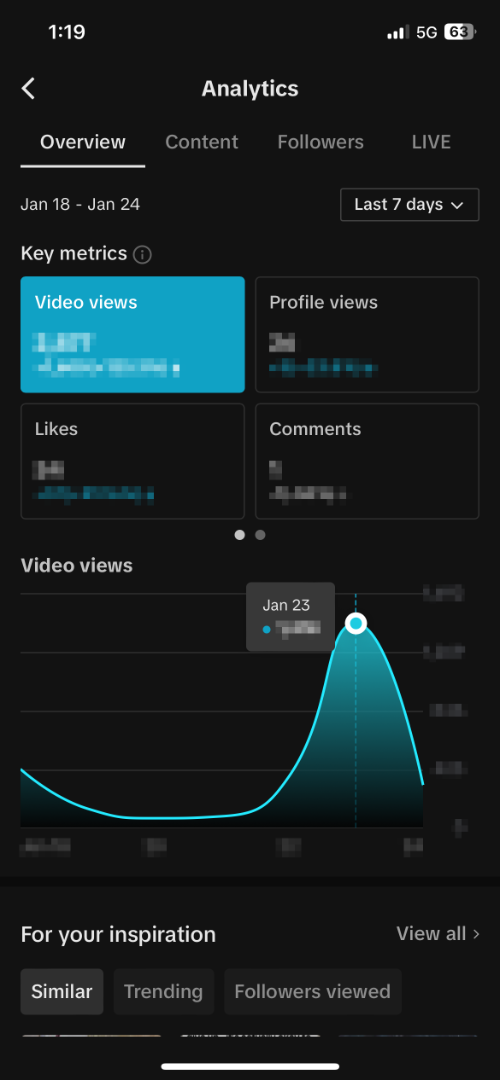Viewport: 500px width, 1080px height.
Task: Go to the second metrics page dot
Action: tap(260, 534)
